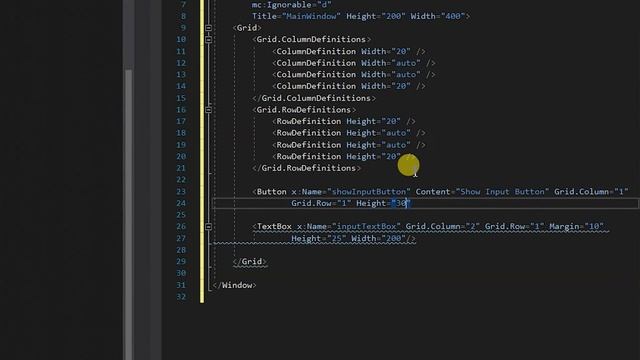Image resolution: width=640 pixels, height=360 pixels.
Task: Click the closing Window tag on line 31
Action: click(234, 285)
